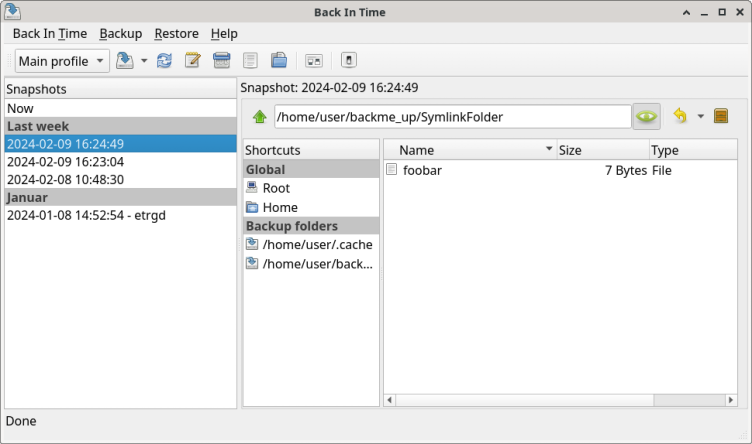Image resolution: width=752 pixels, height=444 pixels.
Task: Click the folder path input field
Action: [x=450, y=117]
